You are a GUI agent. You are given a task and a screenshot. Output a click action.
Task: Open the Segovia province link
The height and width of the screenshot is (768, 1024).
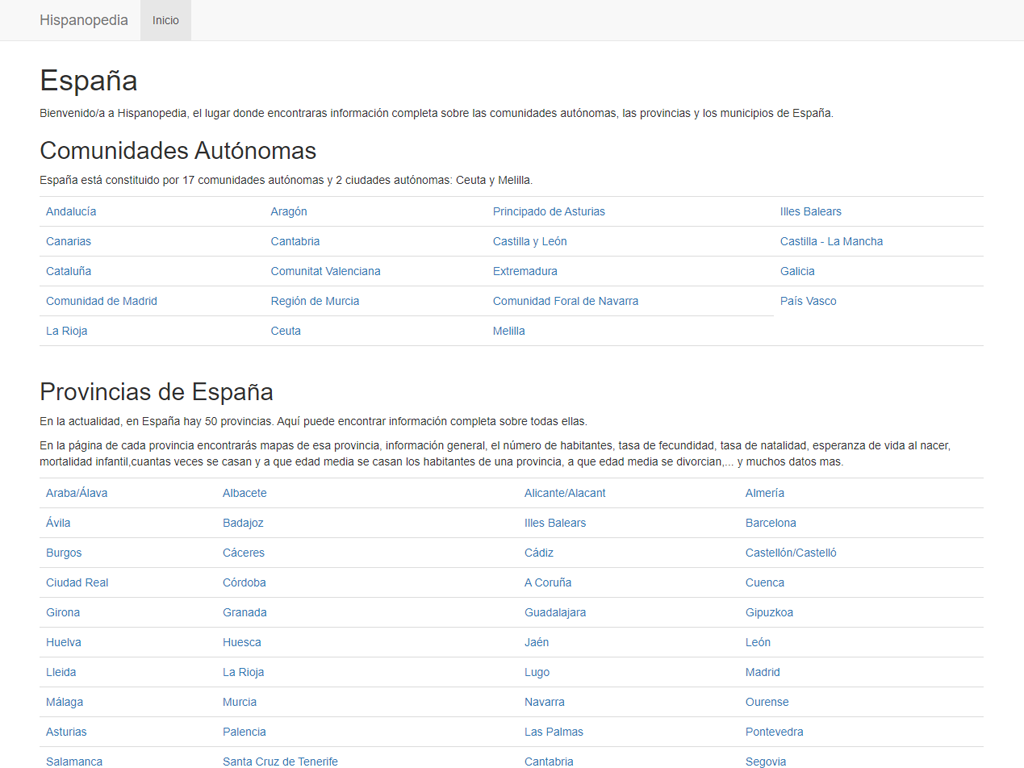click(765, 762)
